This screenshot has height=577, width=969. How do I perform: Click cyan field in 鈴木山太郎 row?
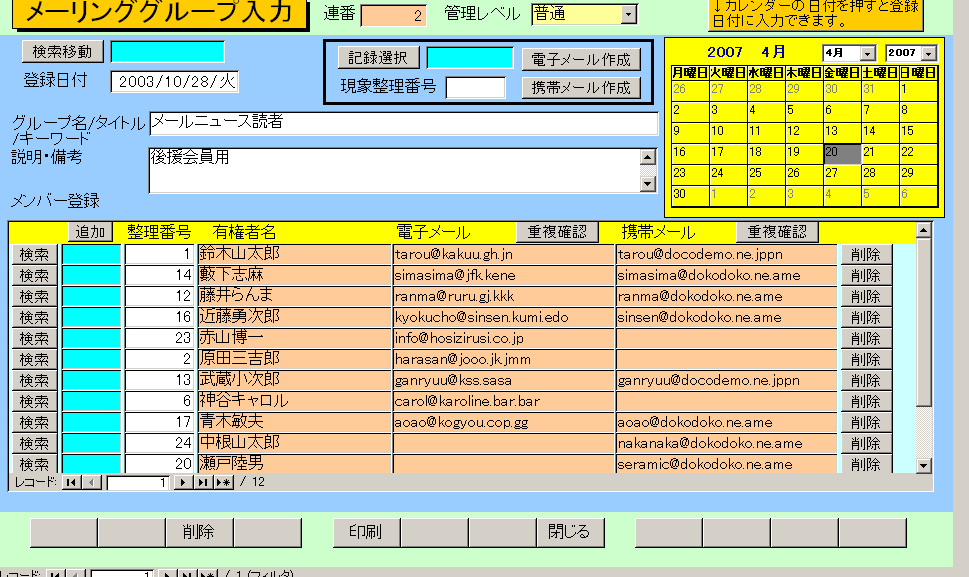(91, 255)
